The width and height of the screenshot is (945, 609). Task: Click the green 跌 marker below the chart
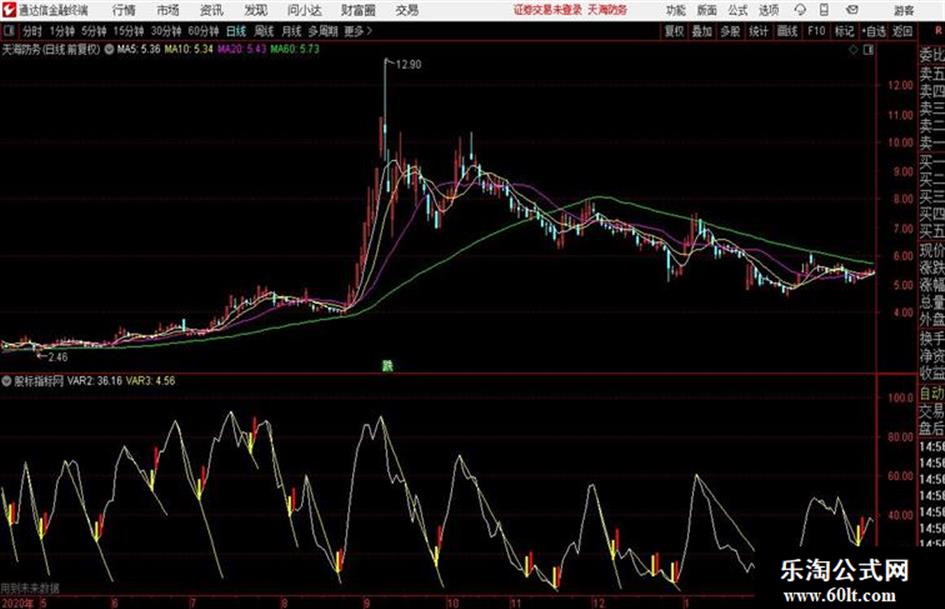pos(387,365)
